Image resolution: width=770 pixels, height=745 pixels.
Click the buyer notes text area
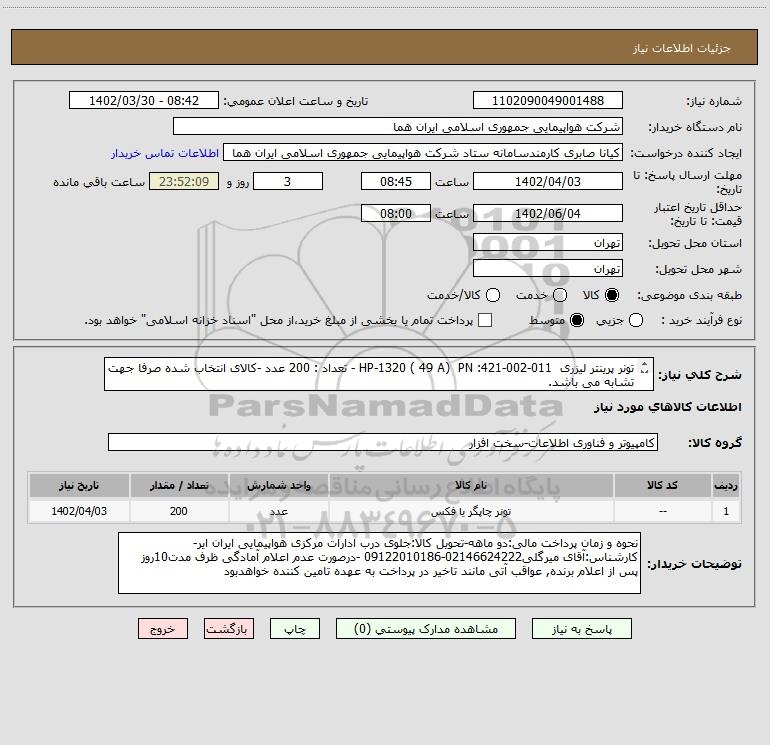pos(384,563)
